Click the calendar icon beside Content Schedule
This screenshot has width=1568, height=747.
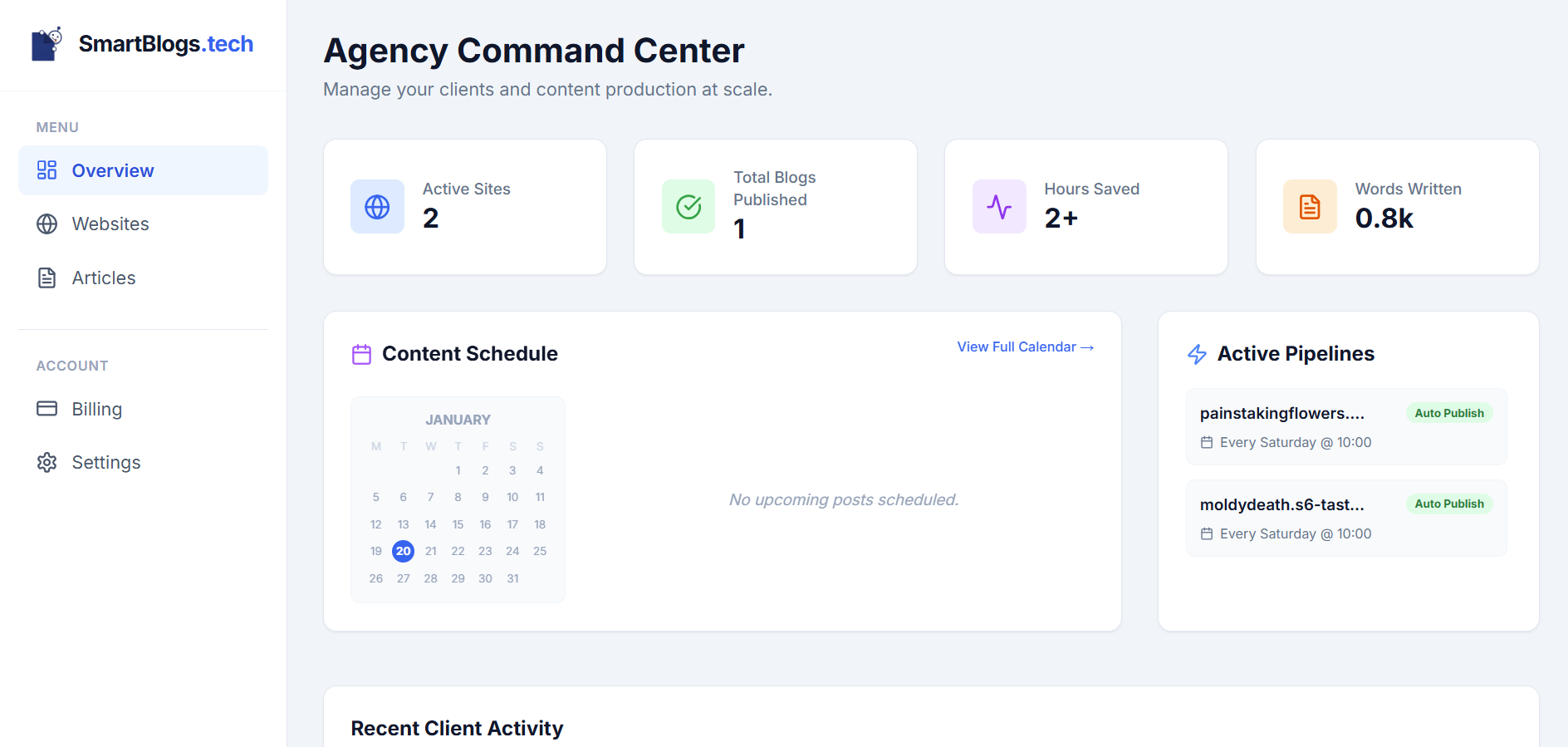coord(361,355)
